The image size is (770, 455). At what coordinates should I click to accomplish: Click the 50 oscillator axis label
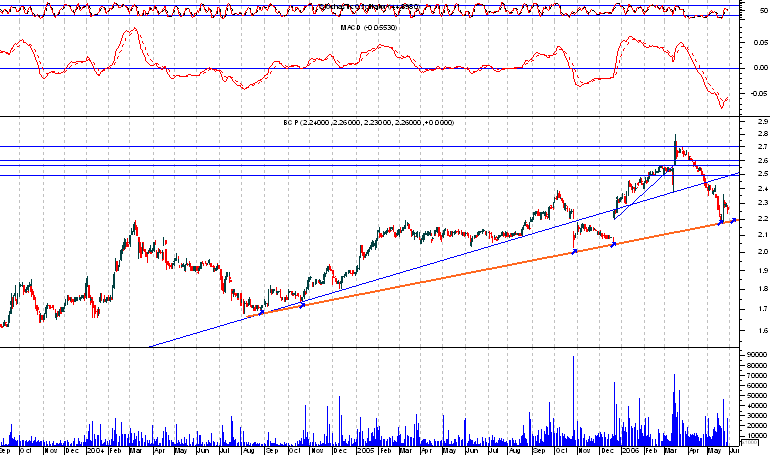(763, 10)
